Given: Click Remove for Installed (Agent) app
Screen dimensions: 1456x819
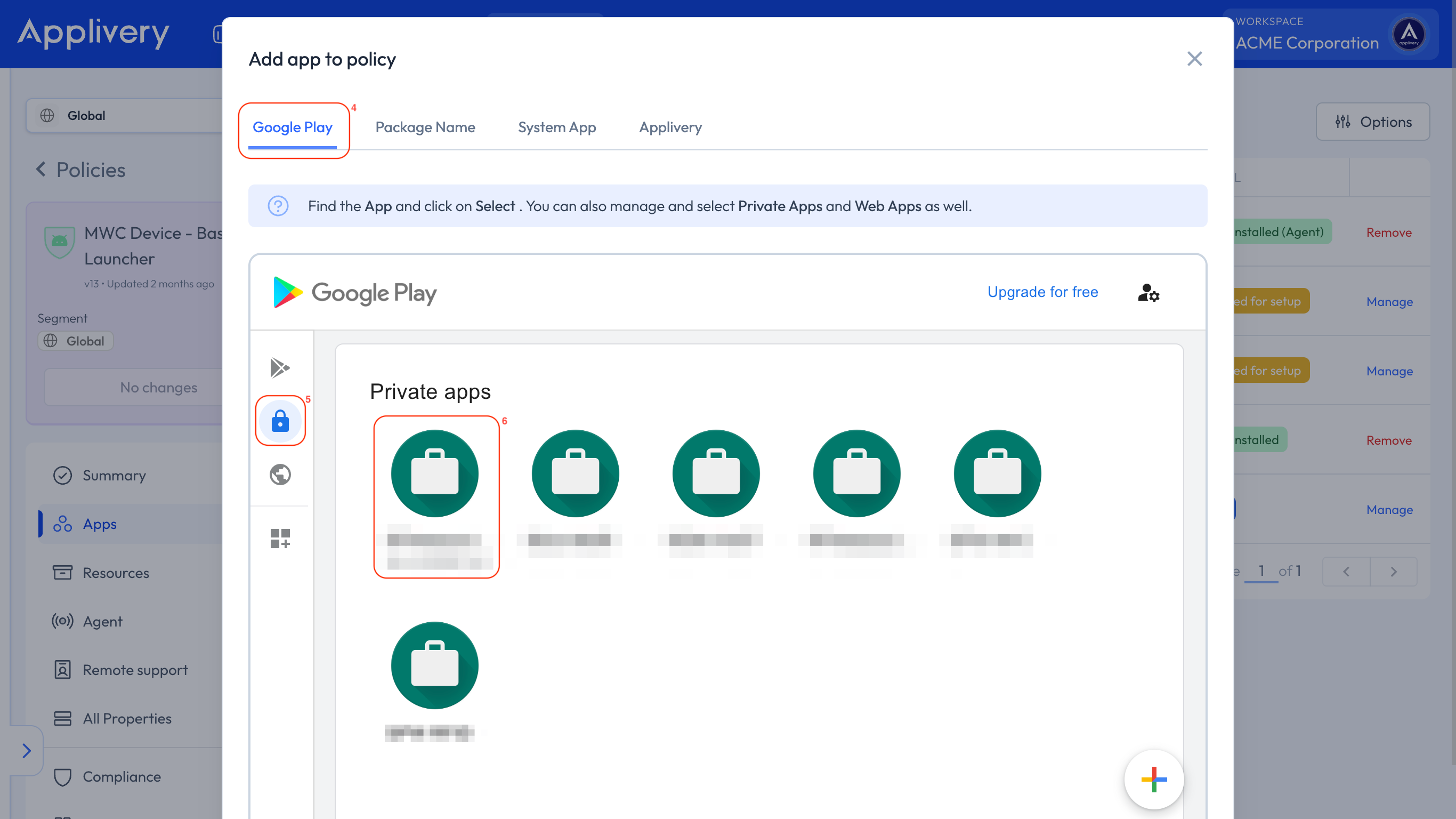Looking at the screenshot, I should tap(1389, 232).
